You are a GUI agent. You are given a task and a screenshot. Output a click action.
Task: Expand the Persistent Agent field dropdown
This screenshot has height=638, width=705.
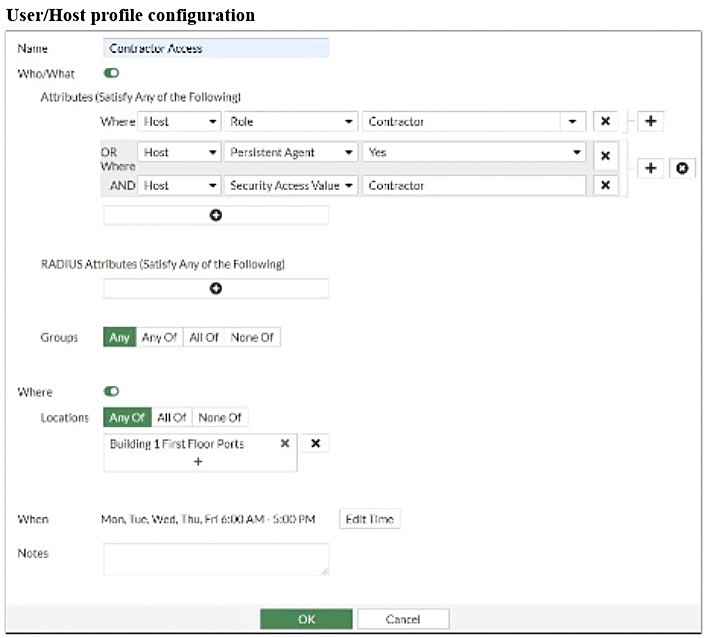point(291,153)
